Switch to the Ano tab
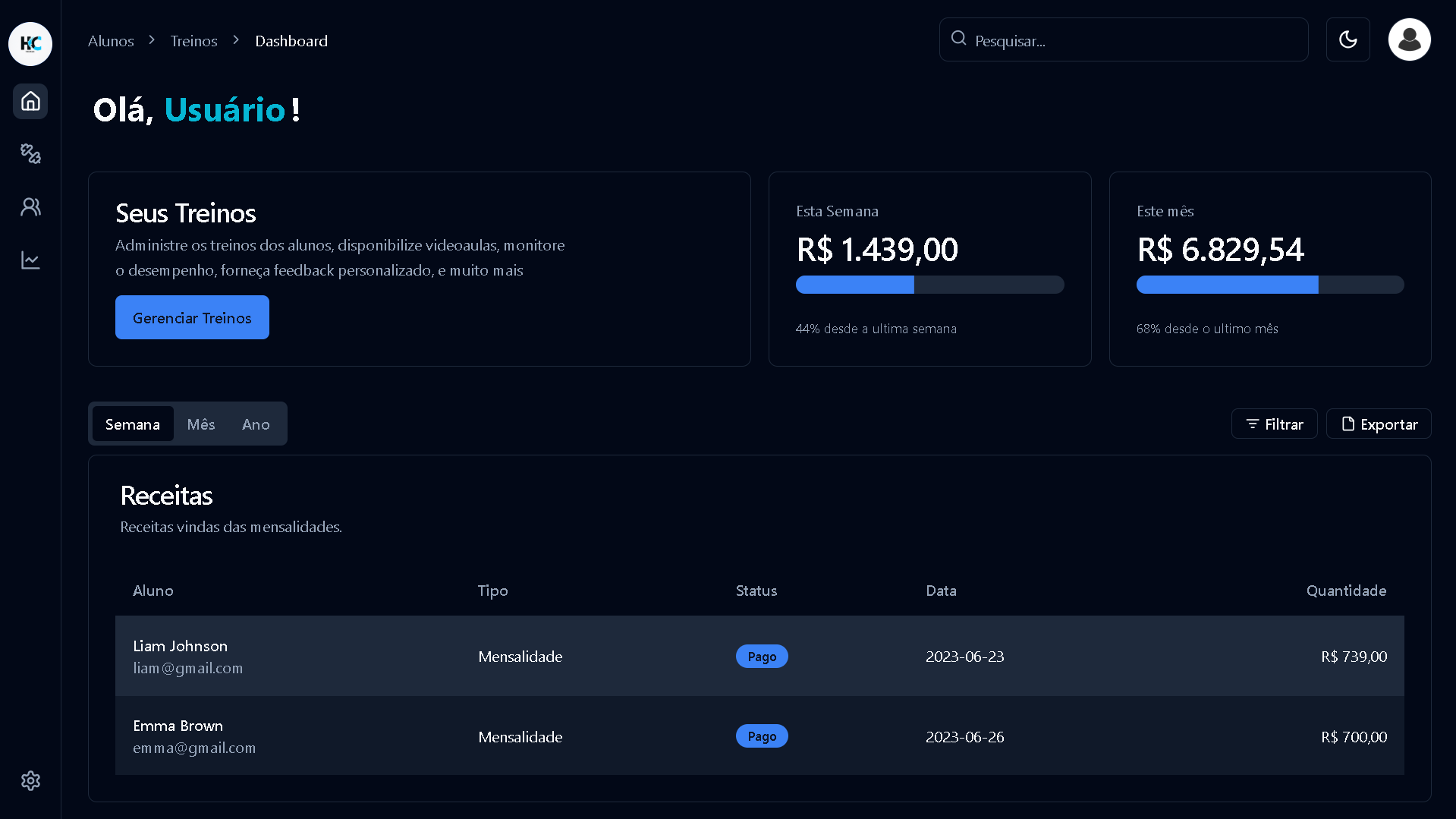Screen dimensions: 1456x819 256,424
